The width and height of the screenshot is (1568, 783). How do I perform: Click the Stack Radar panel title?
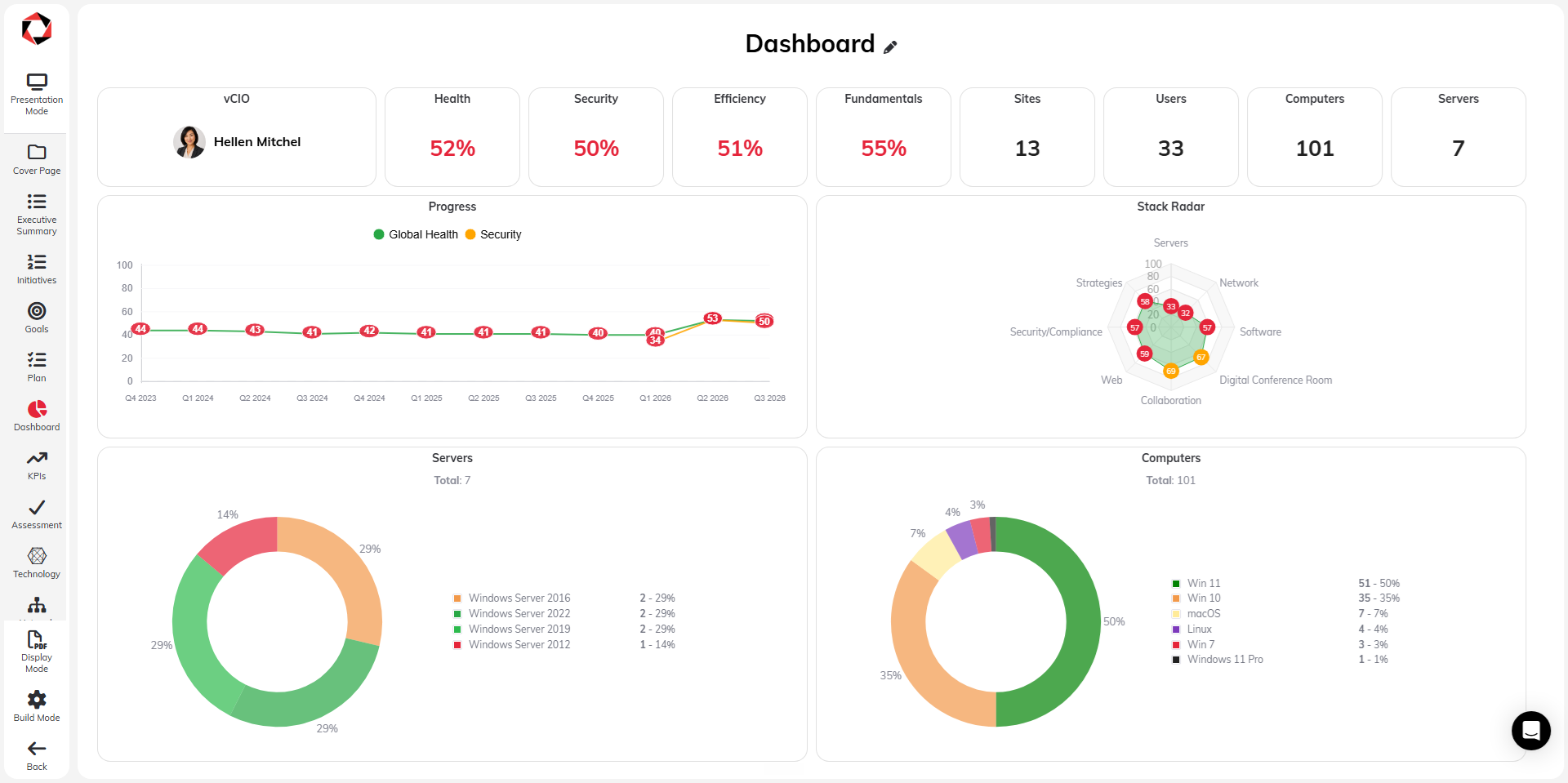pyautogui.click(x=1171, y=207)
